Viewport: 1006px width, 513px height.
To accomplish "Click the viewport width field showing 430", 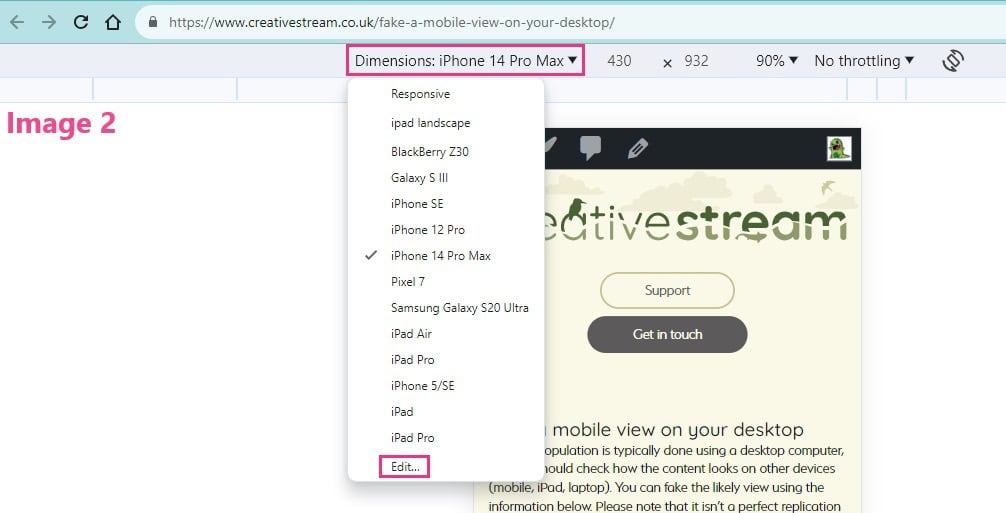I will [619, 61].
